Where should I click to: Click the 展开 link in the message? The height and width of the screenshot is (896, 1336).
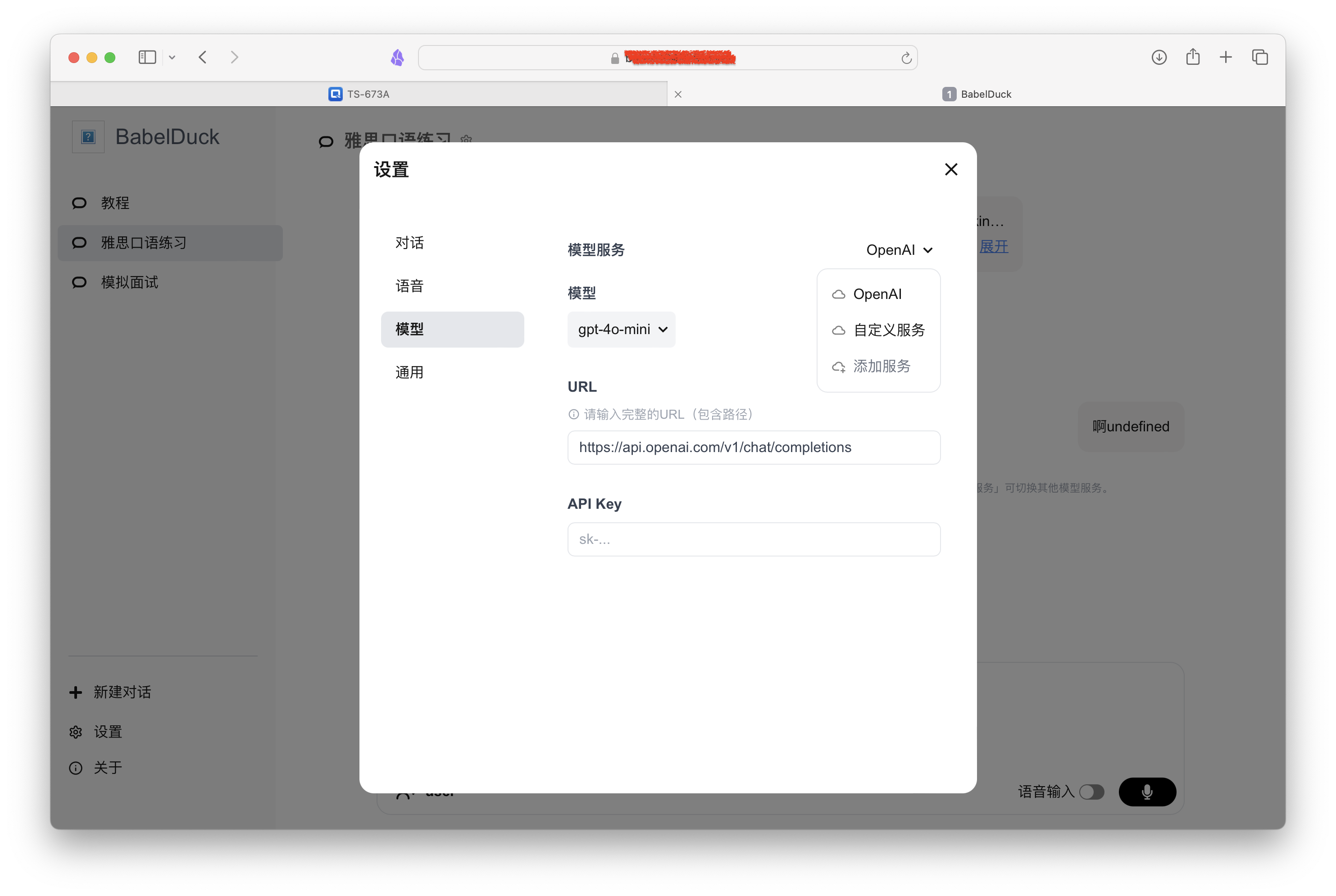pos(994,247)
